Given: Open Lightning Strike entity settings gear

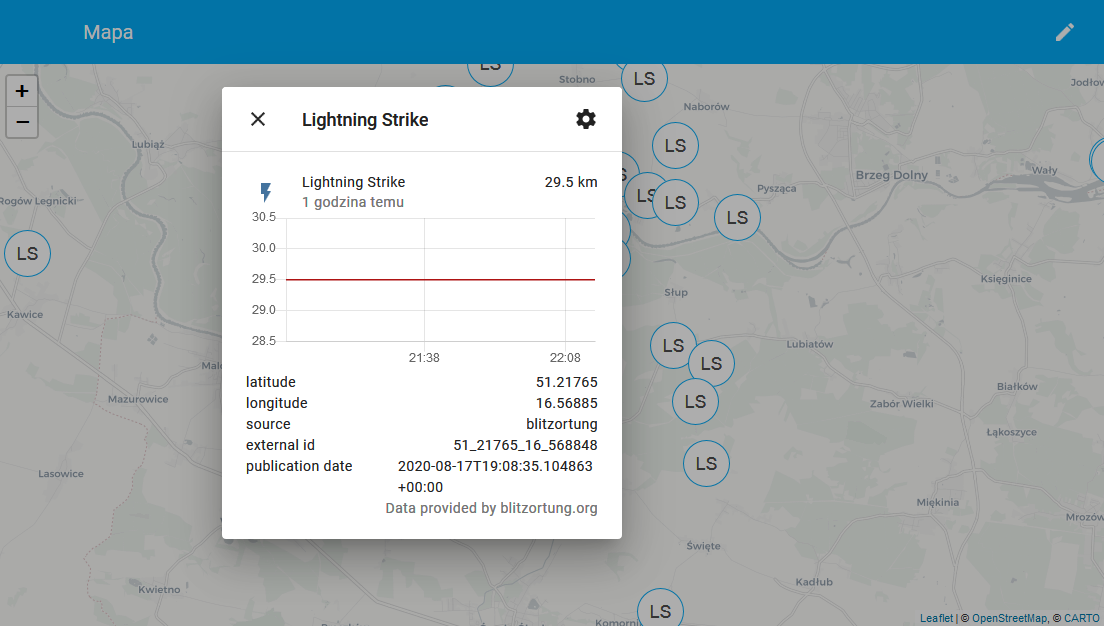Looking at the screenshot, I should tap(586, 119).
